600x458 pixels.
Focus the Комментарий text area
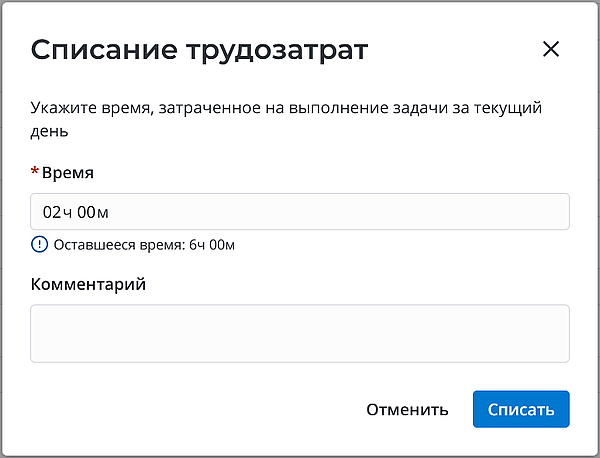tap(300, 333)
